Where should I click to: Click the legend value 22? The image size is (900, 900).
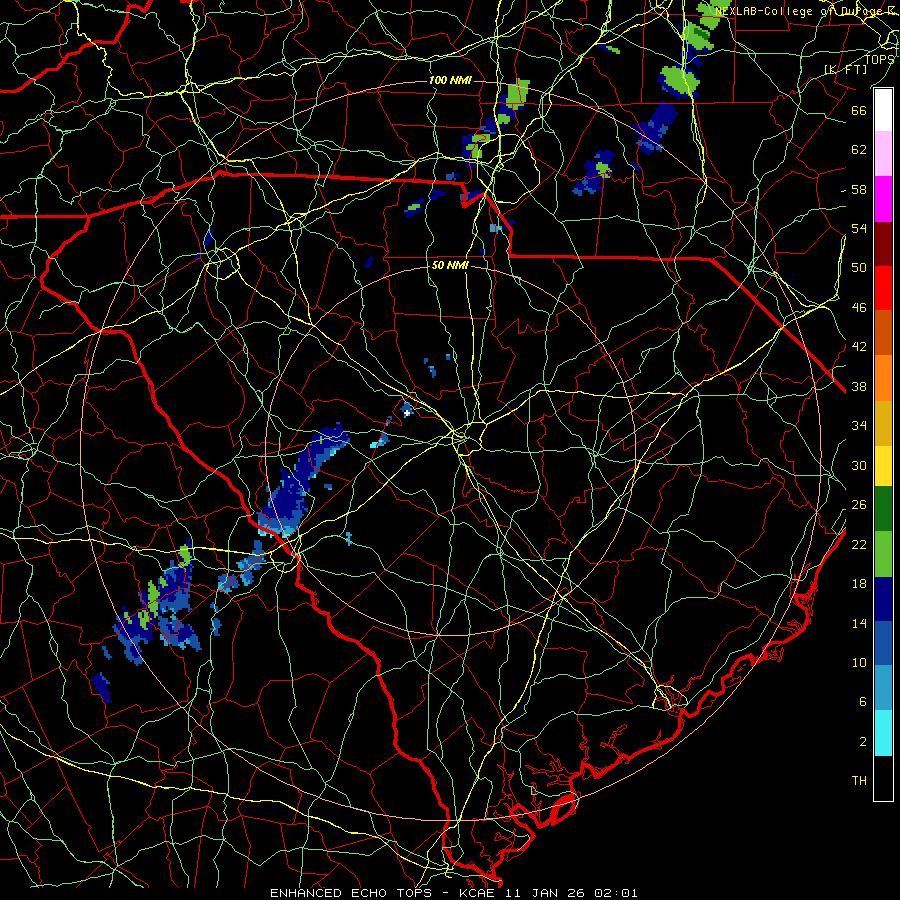tap(859, 544)
